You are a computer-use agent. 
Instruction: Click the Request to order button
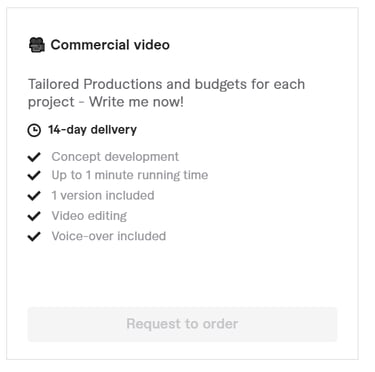(182, 324)
